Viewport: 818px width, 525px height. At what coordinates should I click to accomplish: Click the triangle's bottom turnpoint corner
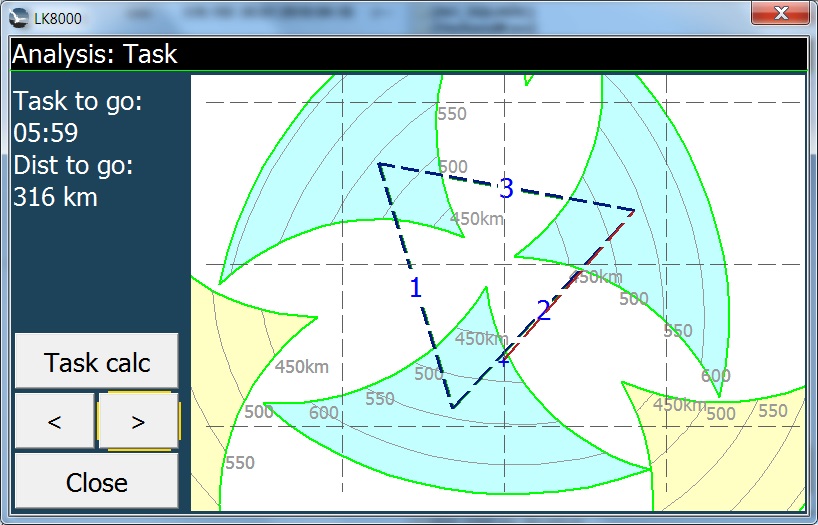point(452,408)
